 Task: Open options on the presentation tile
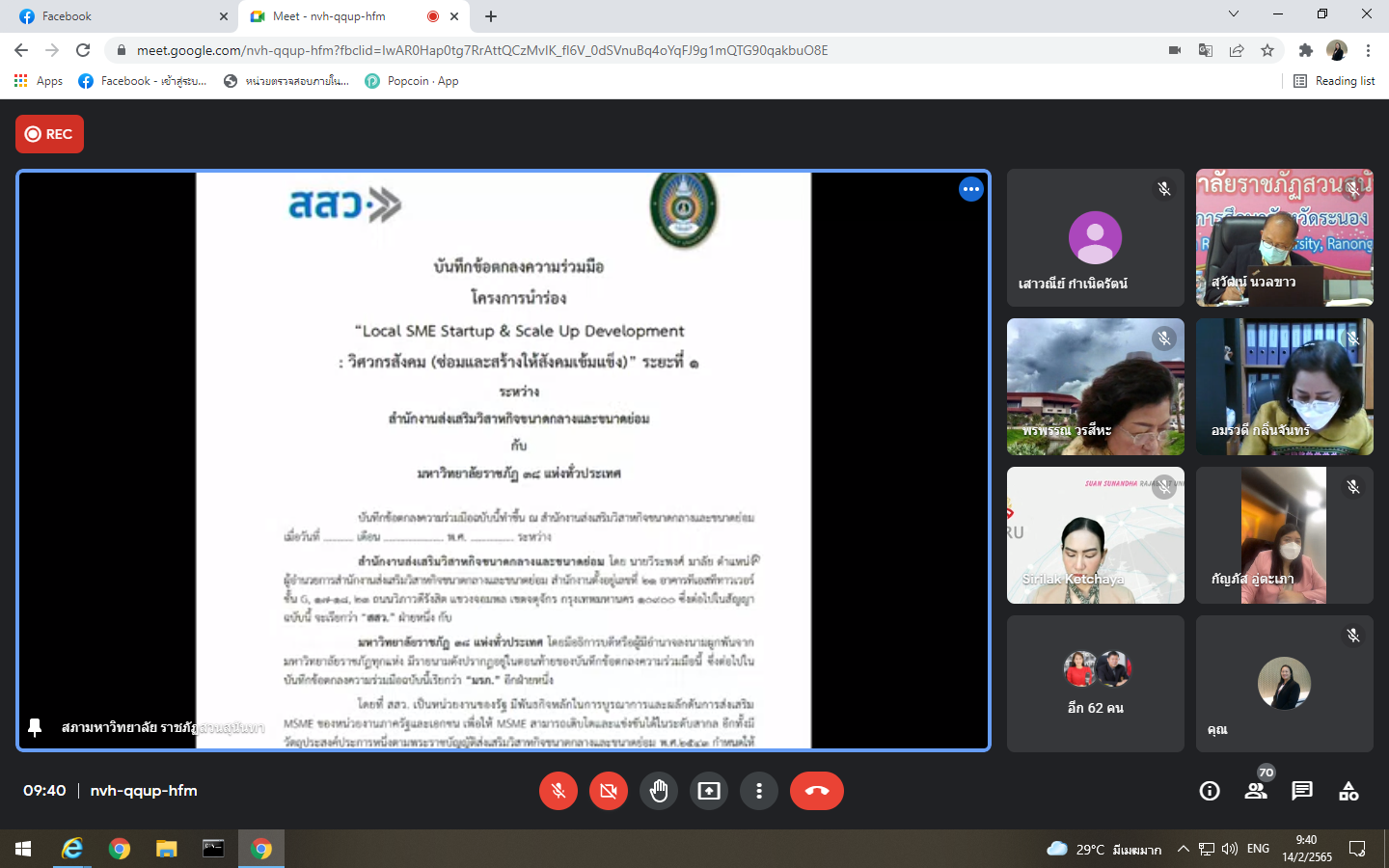pos(970,189)
